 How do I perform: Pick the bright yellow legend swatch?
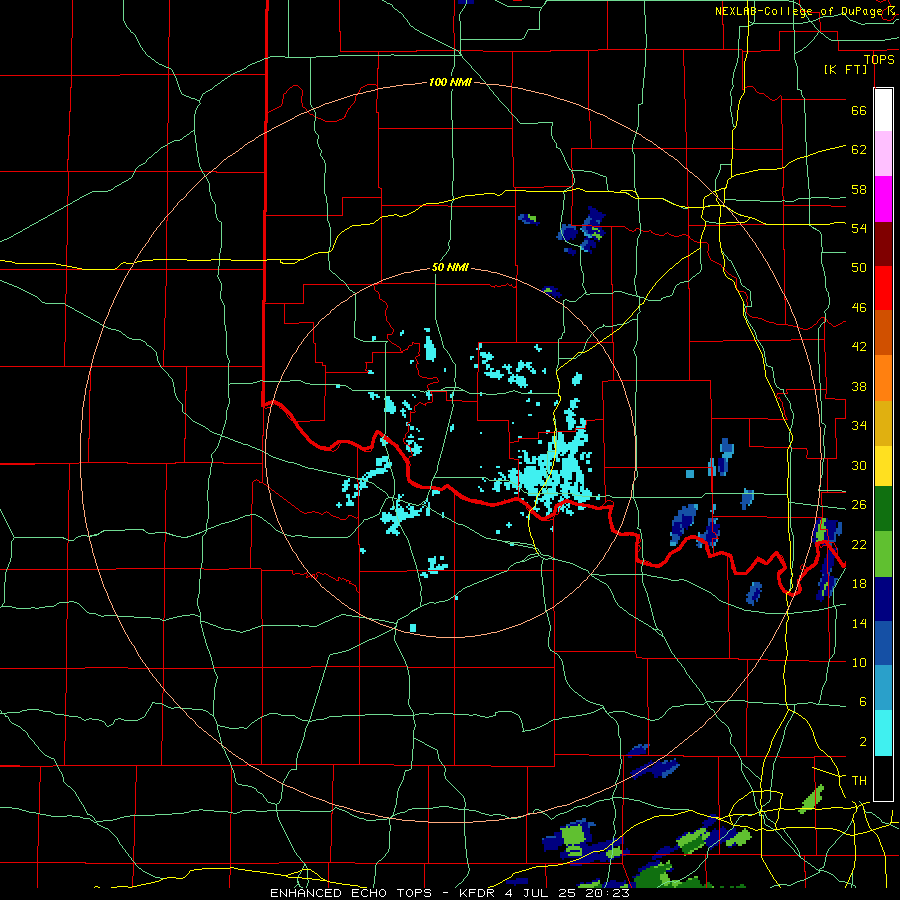(x=883, y=466)
